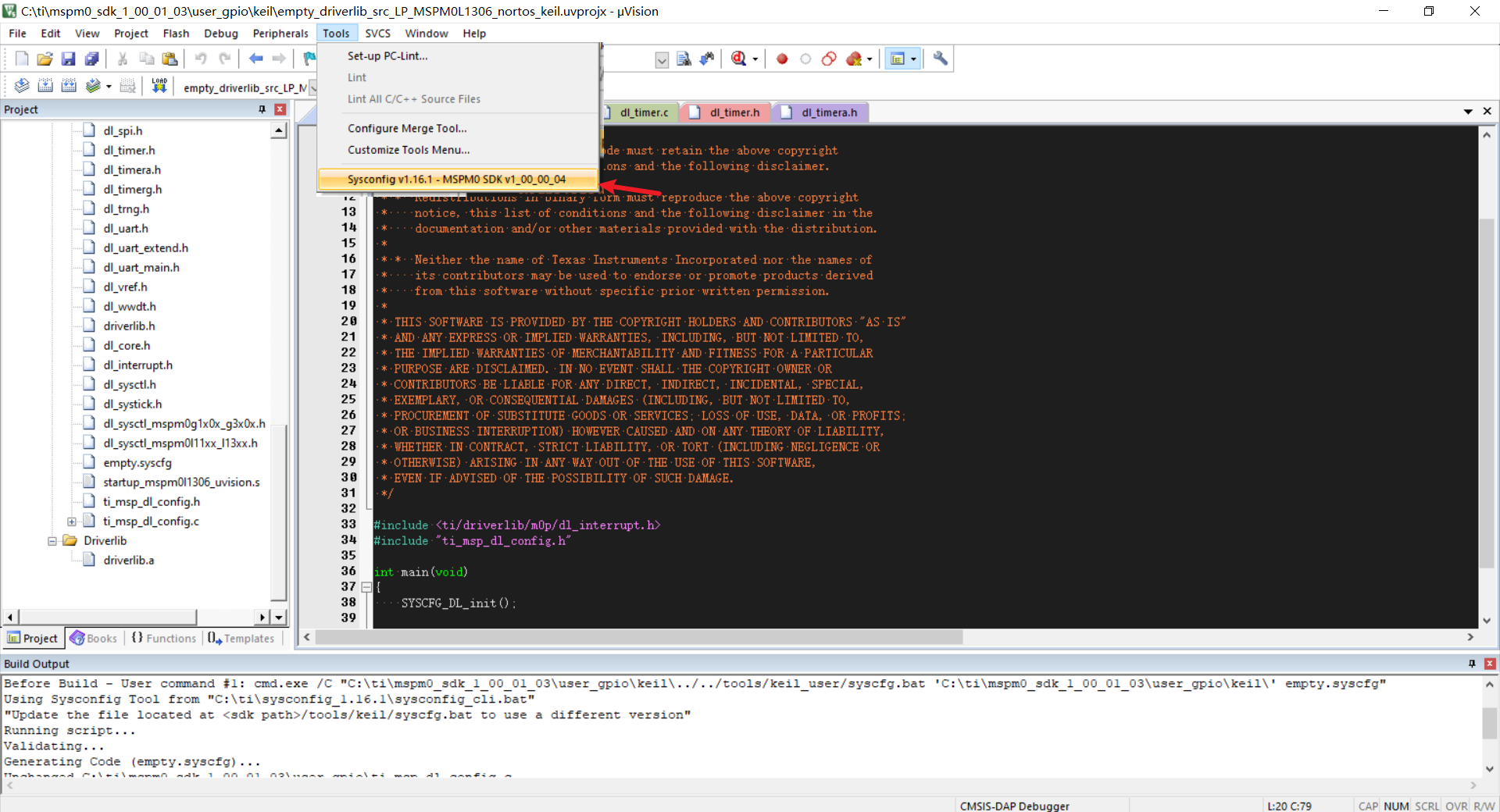Undo the last edit
This screenshot has width=1500, height=812.
201,59
